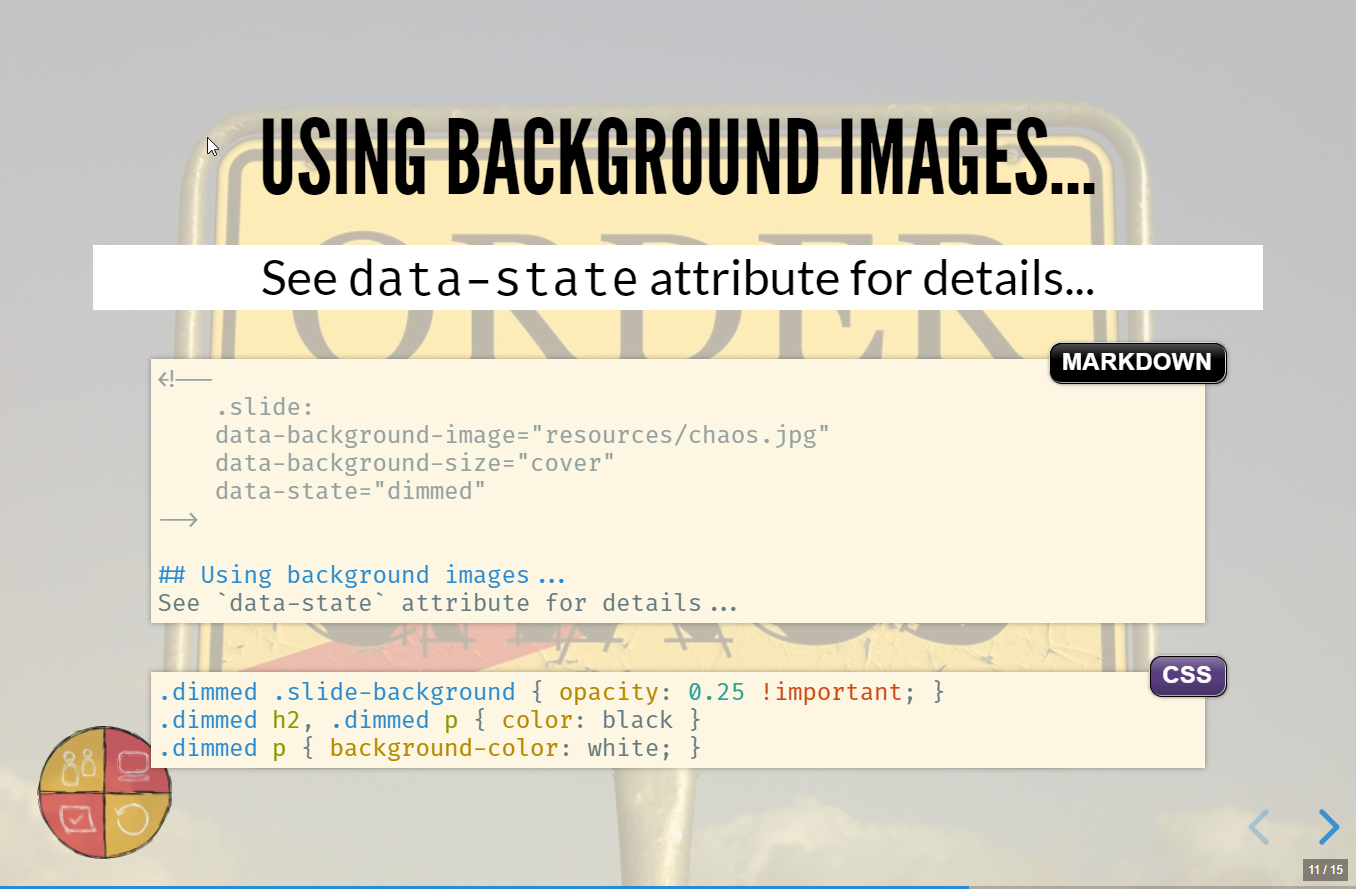1356x889 pixels.
Task: Click the MARKDOWN badge label
Action: (1137, 362)
